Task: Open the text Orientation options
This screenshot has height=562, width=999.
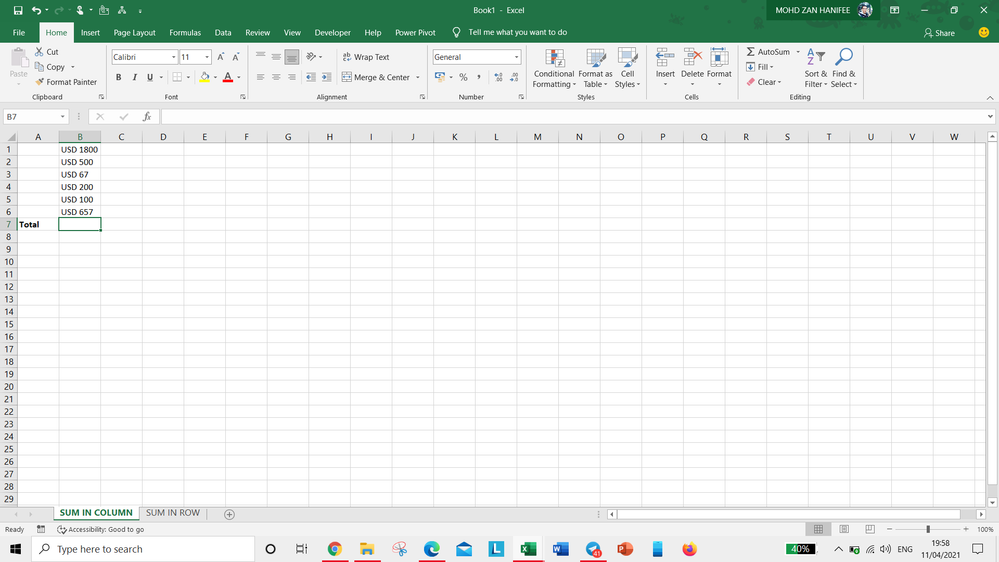Action: tap(313, 57)
